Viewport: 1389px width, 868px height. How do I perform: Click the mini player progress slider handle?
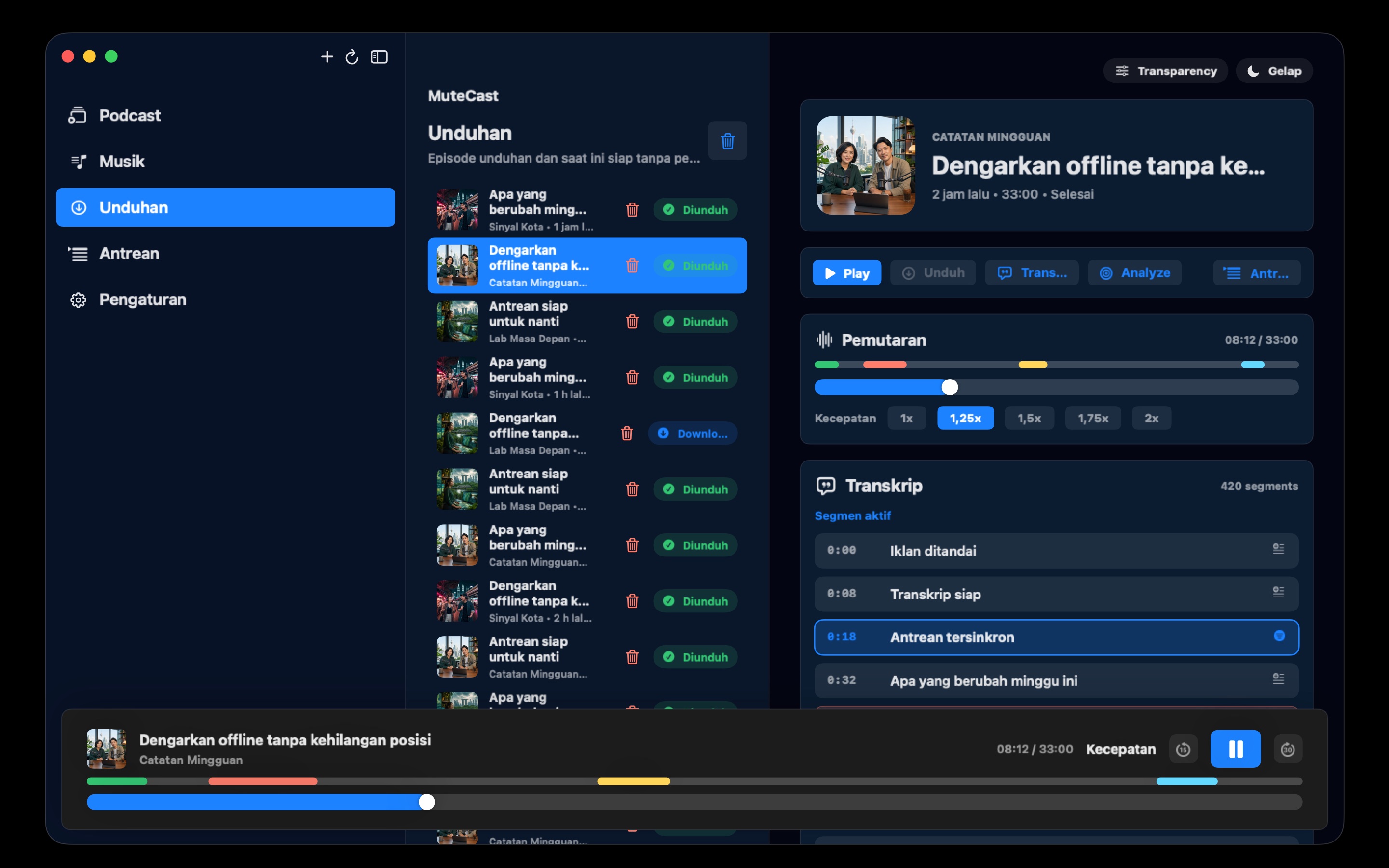coord(426,802)
